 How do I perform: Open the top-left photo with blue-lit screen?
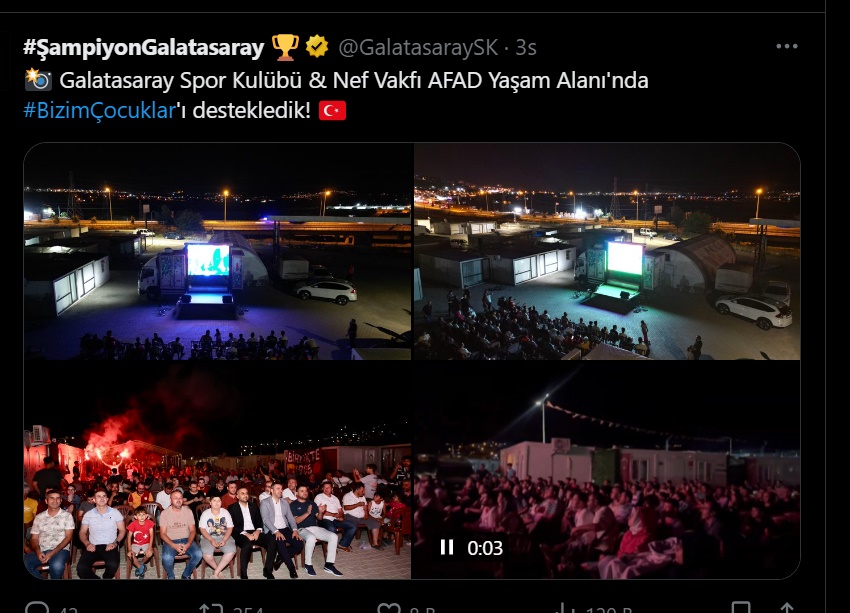point(217,251)
